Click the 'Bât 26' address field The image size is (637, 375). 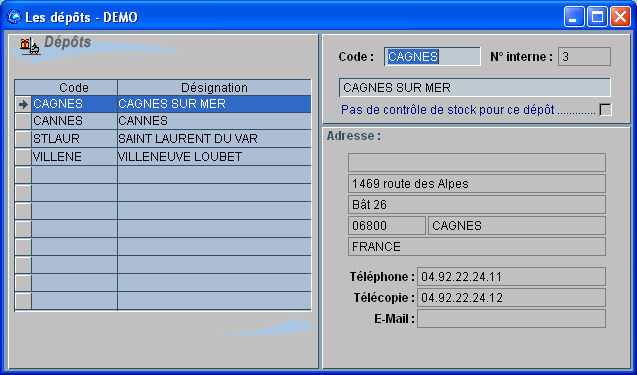(477, 205)
